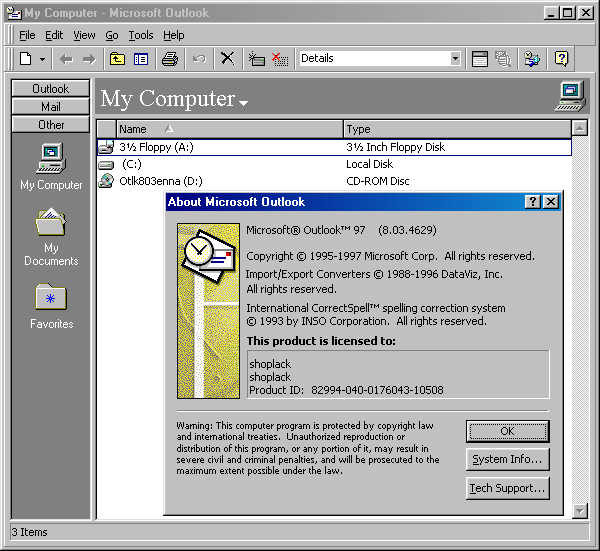This screenshot has height=551, width=600.
Task: Click the About dialog help question button
Action: [533, 202]
